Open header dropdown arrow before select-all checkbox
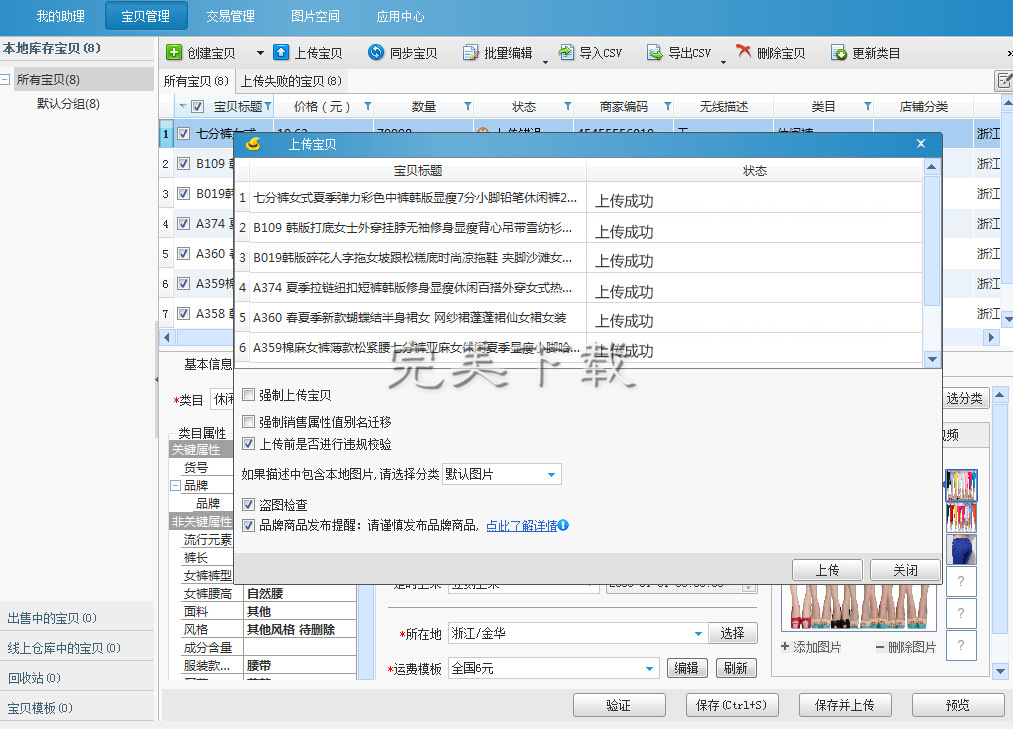This screenshot has width=1013, height=729. tap(183, 105)
